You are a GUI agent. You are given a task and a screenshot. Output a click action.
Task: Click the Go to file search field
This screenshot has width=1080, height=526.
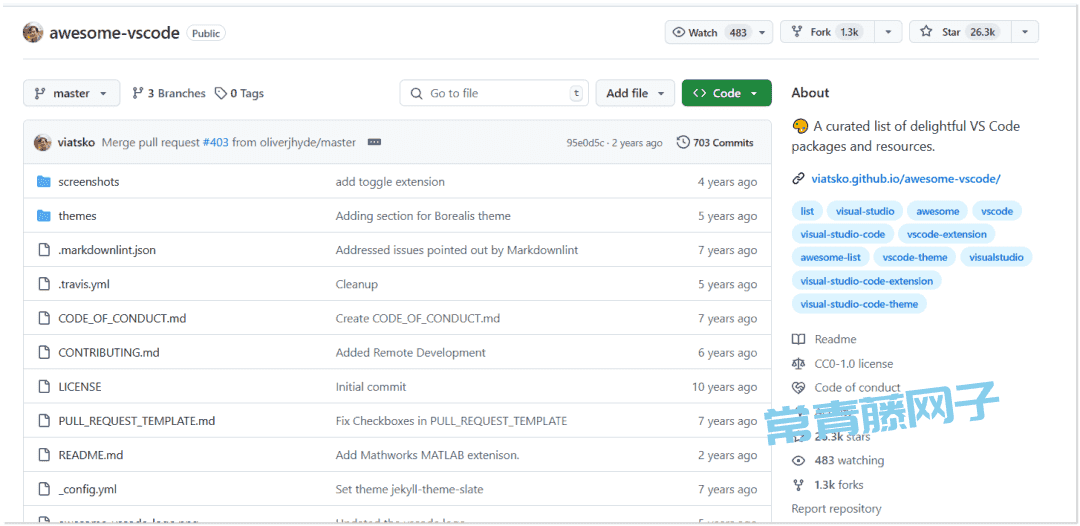(494, 93)
